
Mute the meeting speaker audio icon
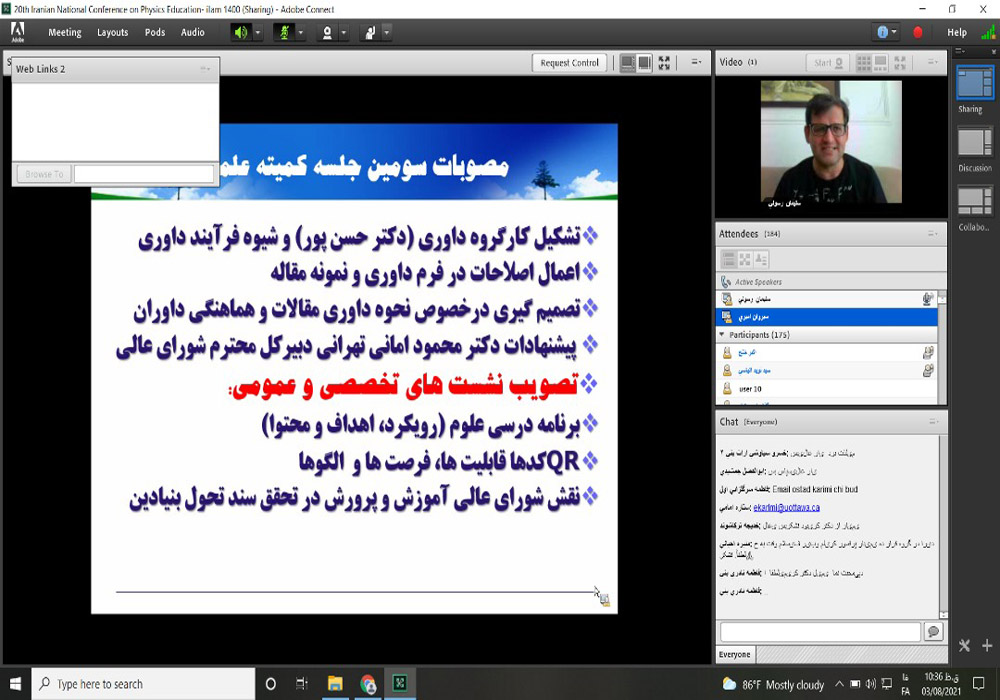[241, 32]
